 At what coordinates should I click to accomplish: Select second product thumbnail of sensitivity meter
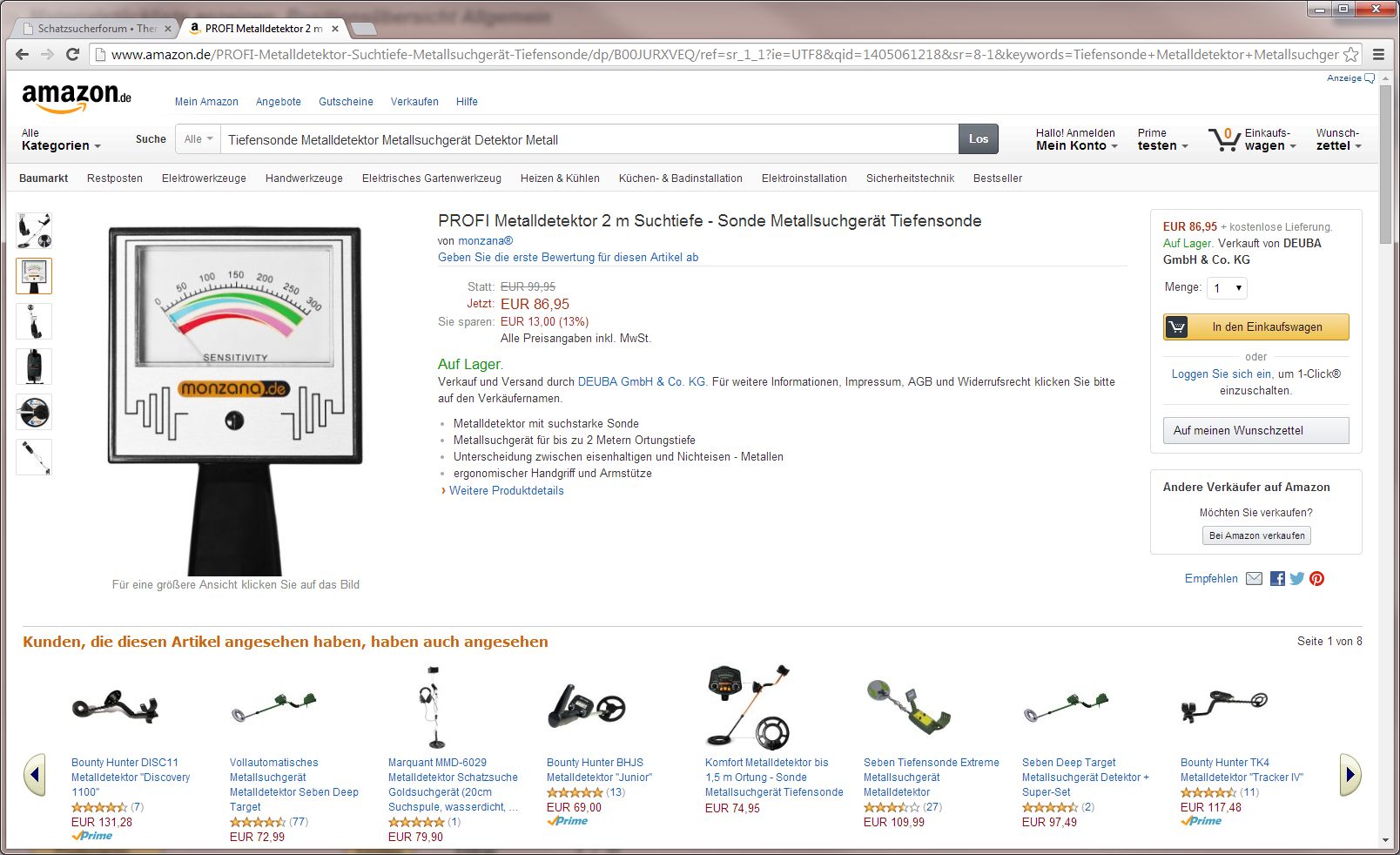click(x=34, y=276)
